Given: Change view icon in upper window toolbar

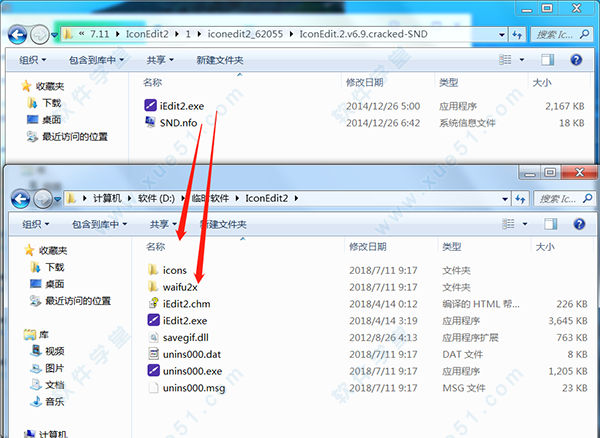Looking at the screenshot, I should point(505,60).
